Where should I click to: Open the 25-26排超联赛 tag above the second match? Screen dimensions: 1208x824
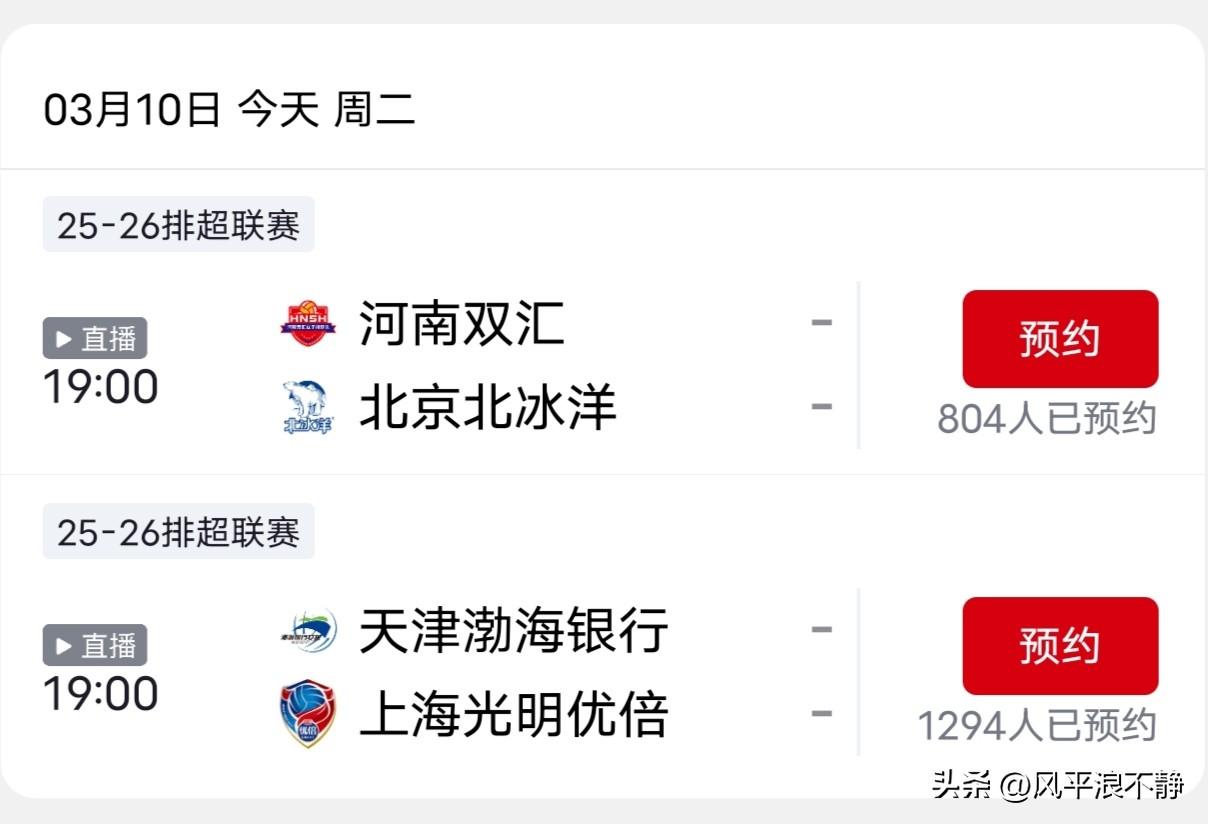click(x=177, y=531)
